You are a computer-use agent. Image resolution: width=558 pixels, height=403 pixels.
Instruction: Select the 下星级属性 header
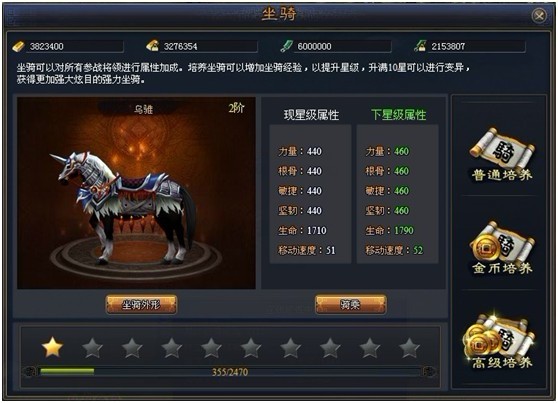tap(398, 115)
